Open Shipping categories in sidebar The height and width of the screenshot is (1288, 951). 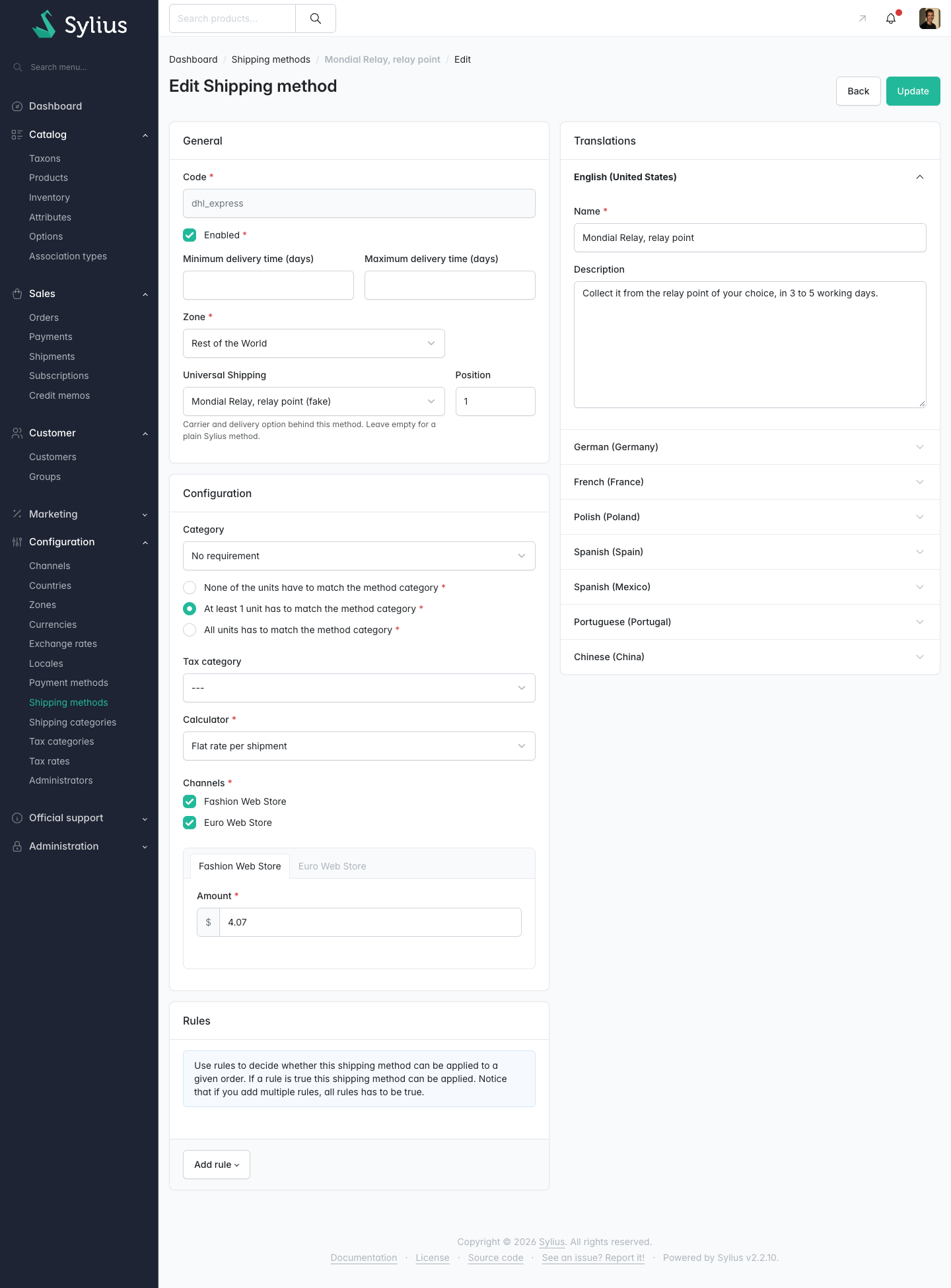click(x=73, y=722)
